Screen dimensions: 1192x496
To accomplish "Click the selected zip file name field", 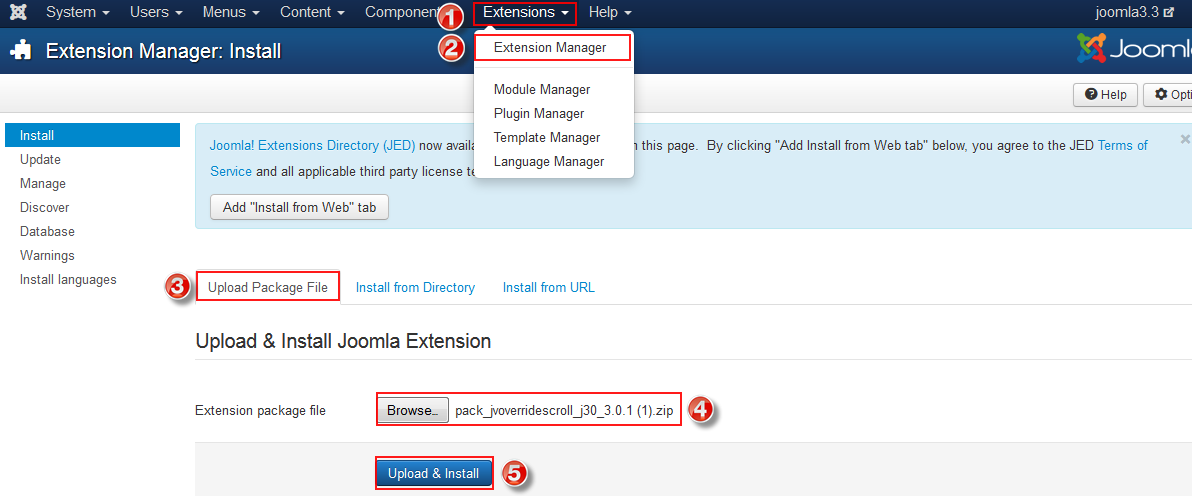I will pyautogui.click(x=563, y=411).
